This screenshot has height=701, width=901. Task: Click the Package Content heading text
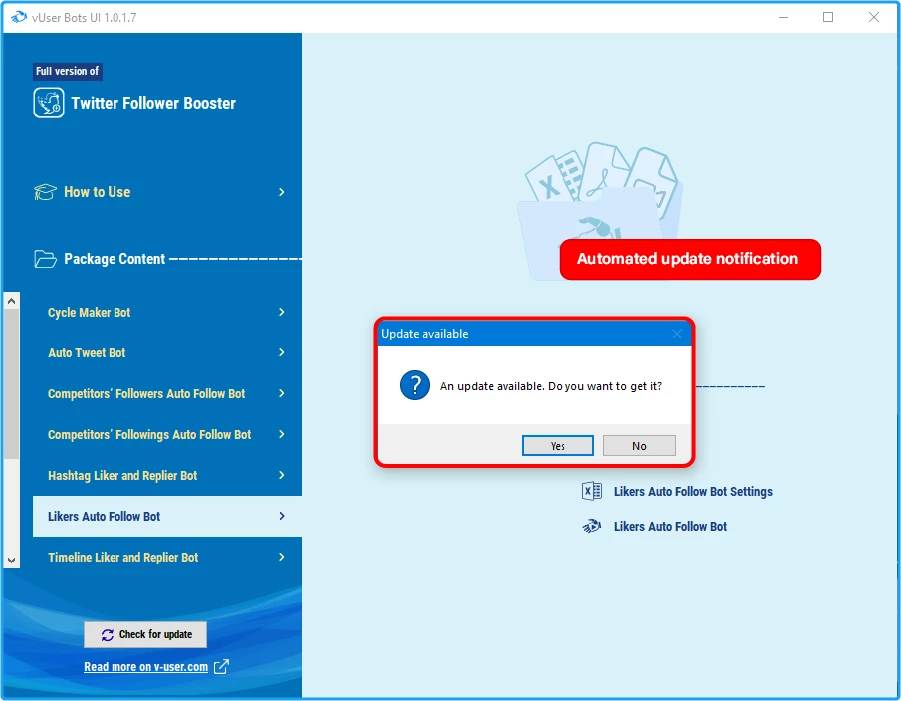[114, 259]
